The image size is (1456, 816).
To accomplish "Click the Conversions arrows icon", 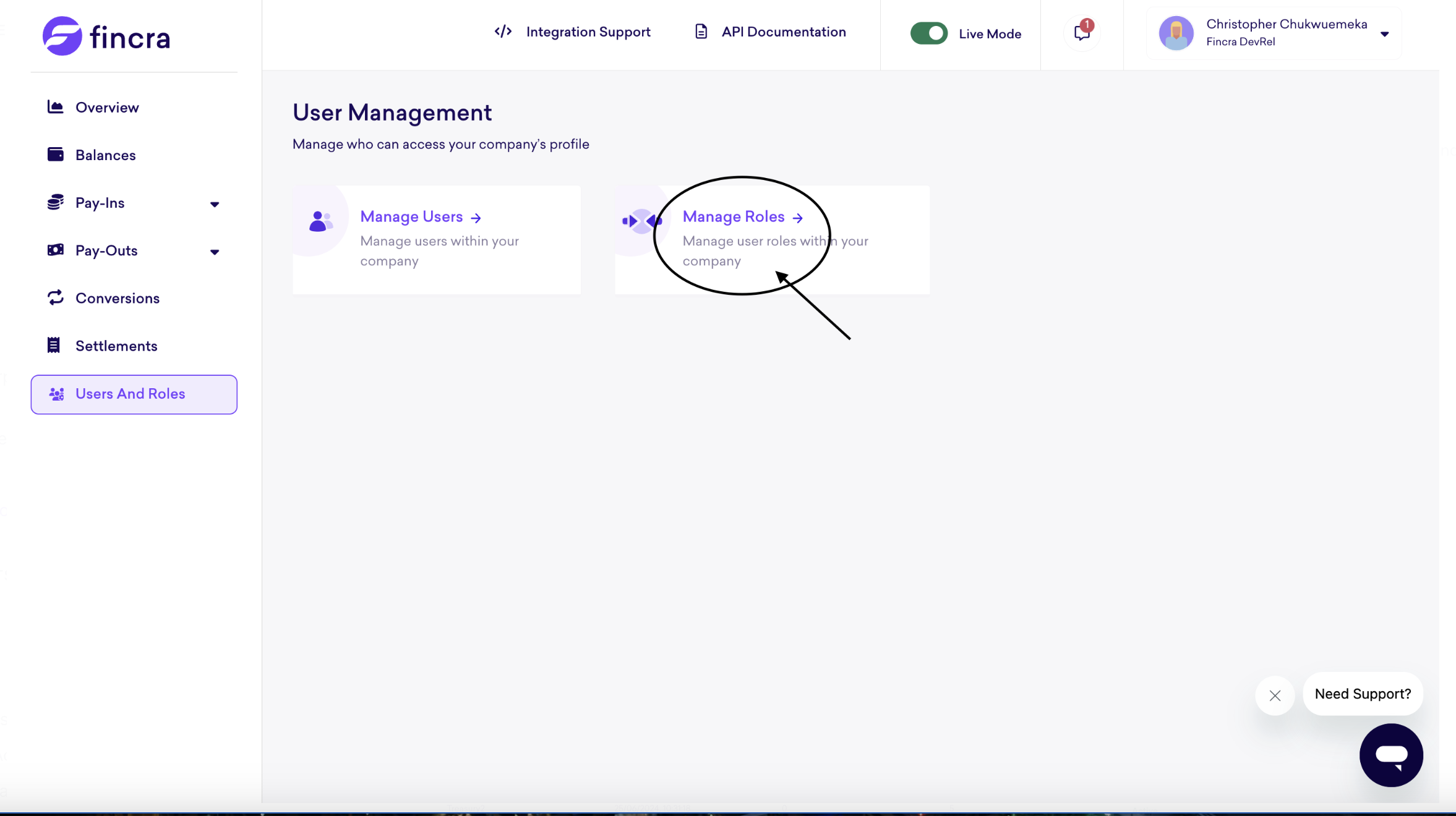I will [x=56, y=297].
